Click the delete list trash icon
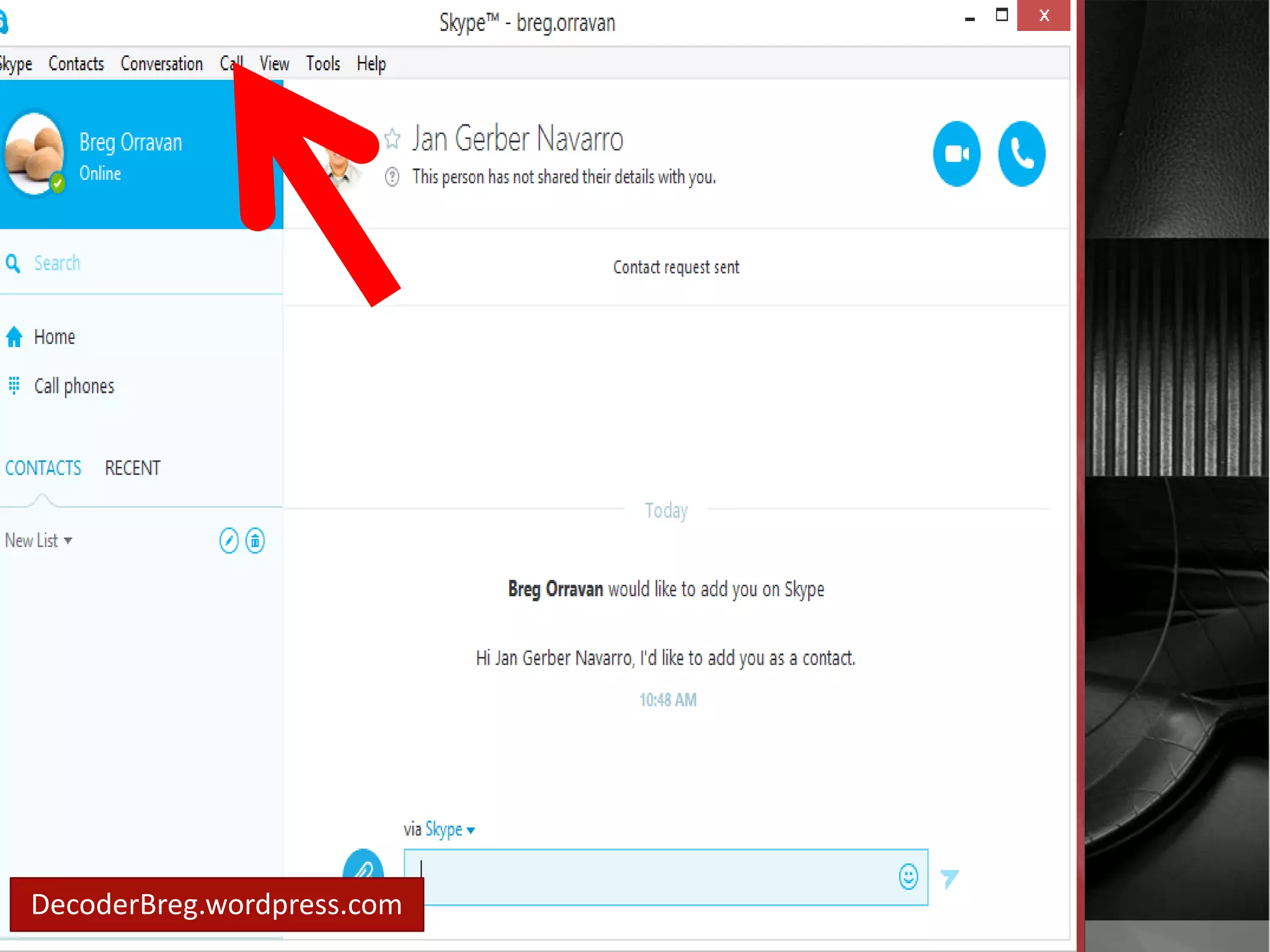This screenshot has height=952, width=1270. pos(255,540)
